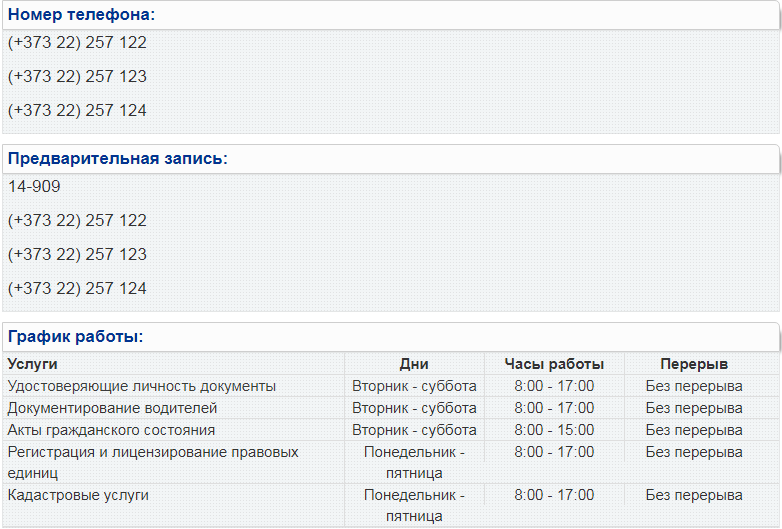Image resolution: width=782 pixels, height=529 pixels.
Task: Select 'Кадастровые услуги' service row
Action: pos(391,505)
